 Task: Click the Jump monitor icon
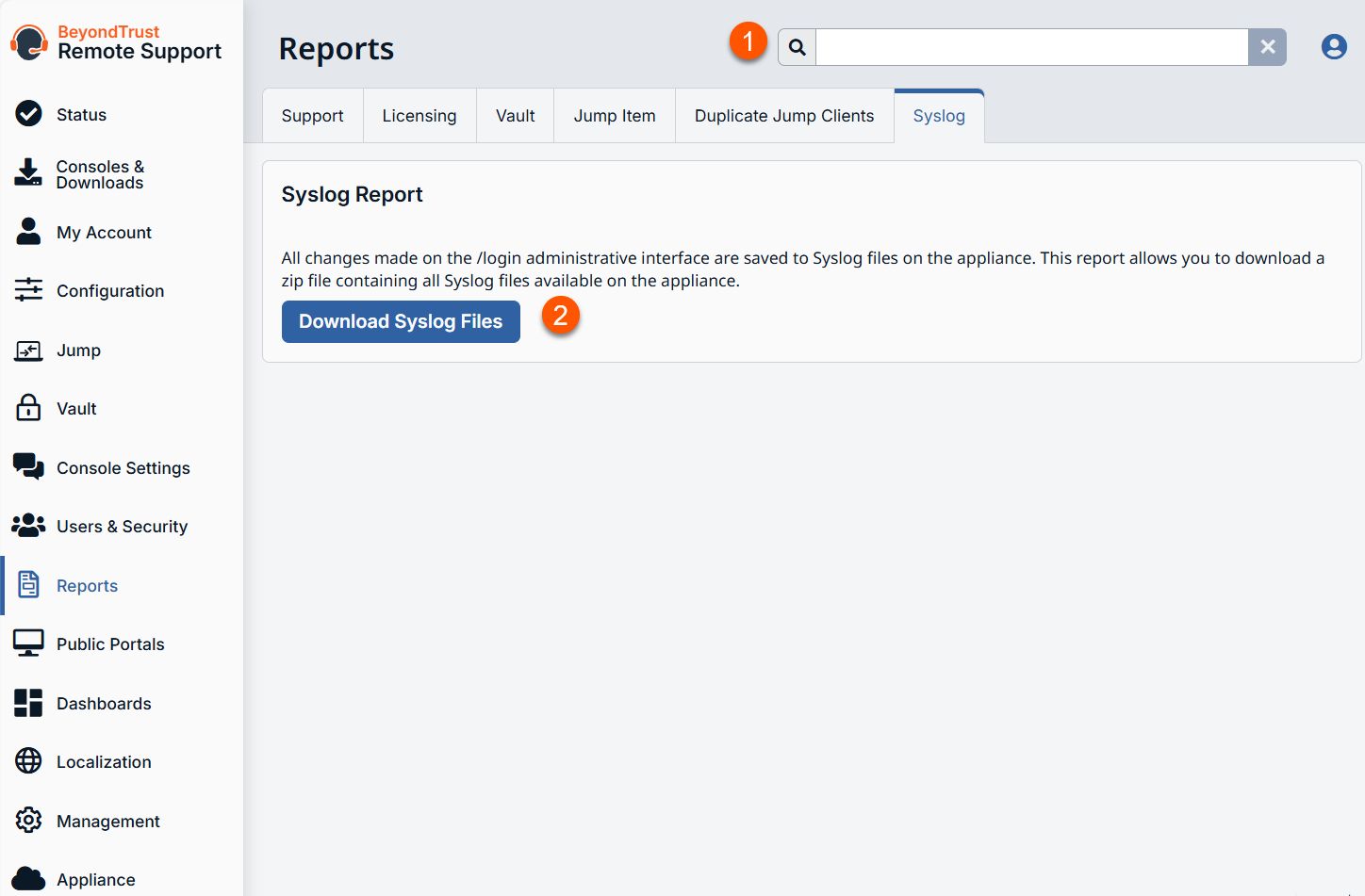coord(28,350)
